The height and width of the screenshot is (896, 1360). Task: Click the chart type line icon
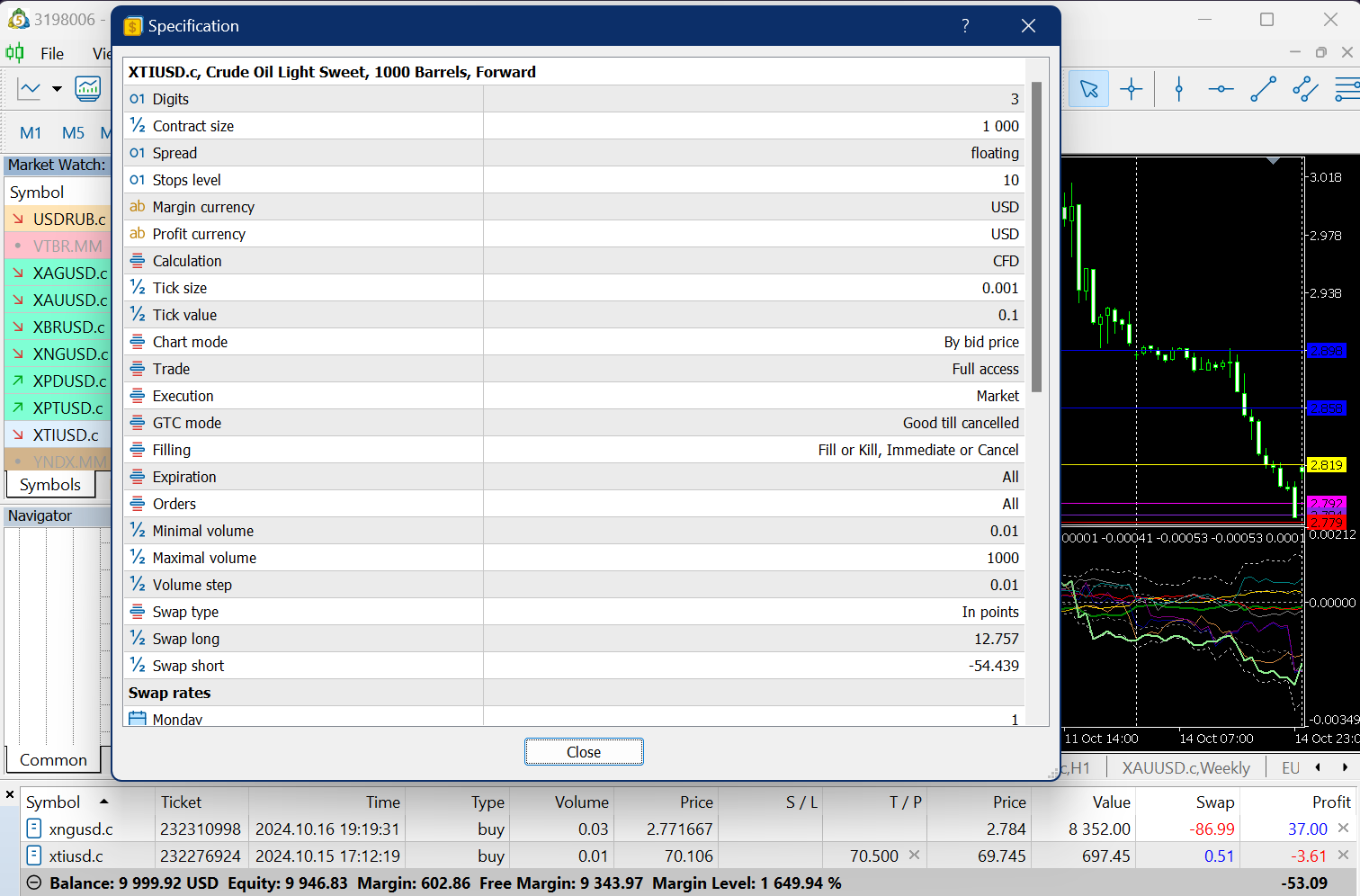pos(30,89)
